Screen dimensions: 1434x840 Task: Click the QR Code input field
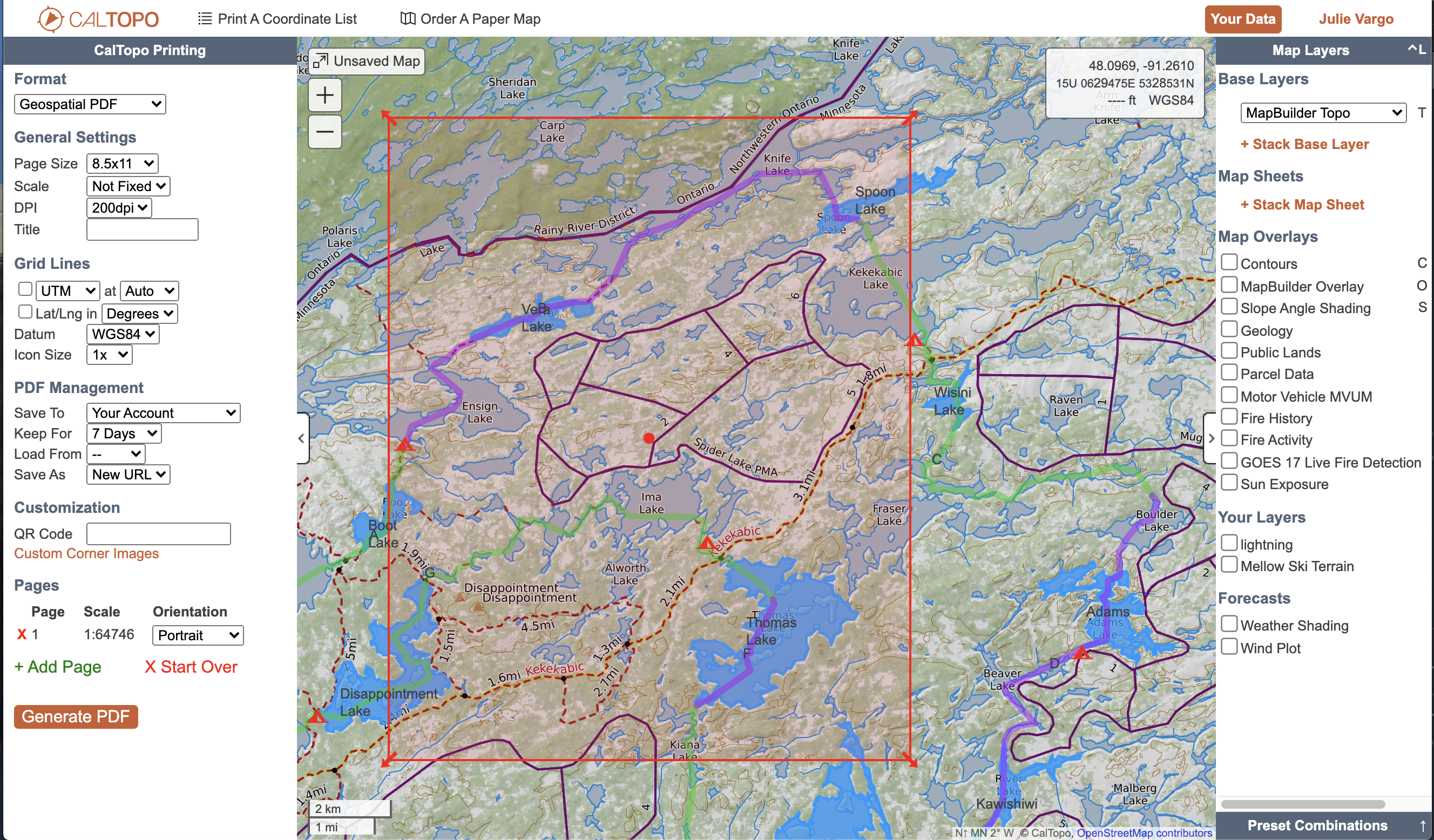point(159,534)
